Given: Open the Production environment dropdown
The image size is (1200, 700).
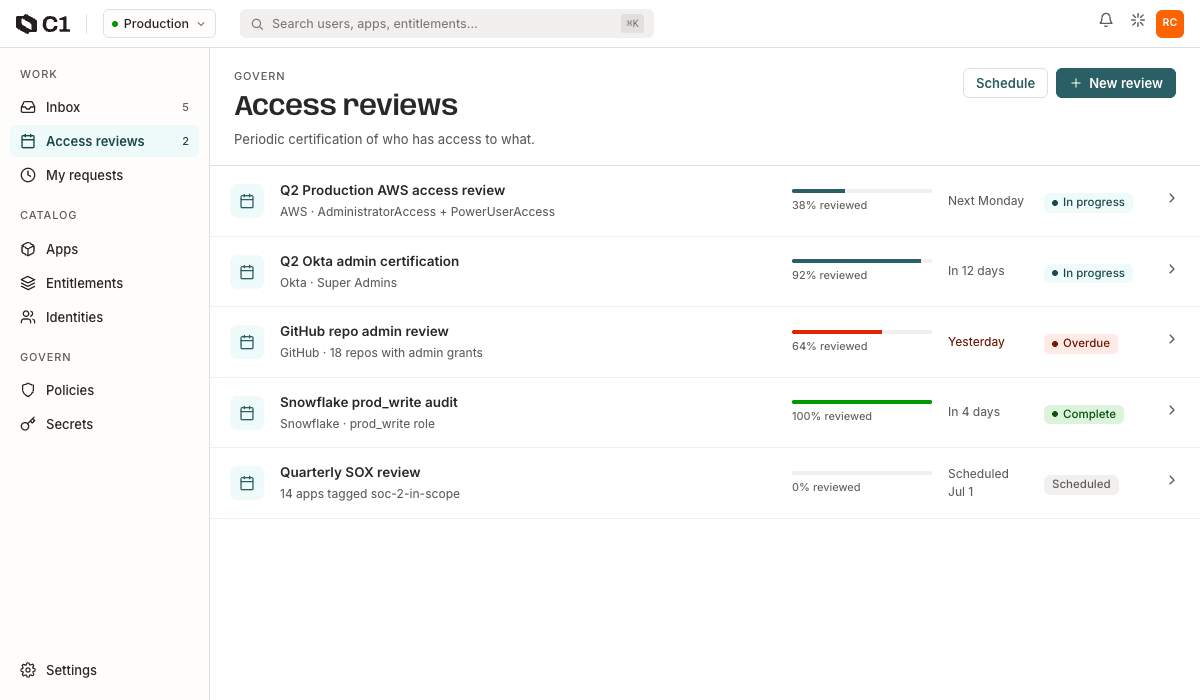Looking at the screenshot, I should 159,24.
